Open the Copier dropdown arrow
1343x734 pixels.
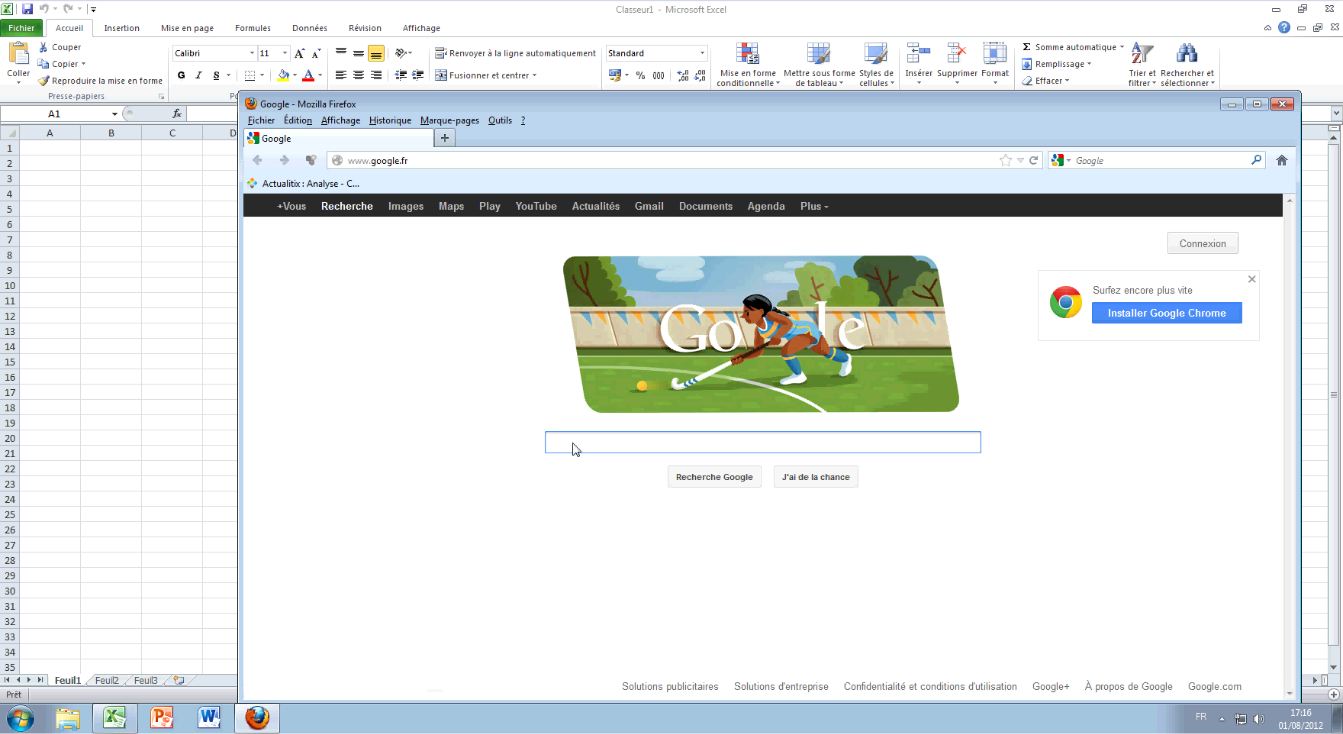[x=83, y=64]
